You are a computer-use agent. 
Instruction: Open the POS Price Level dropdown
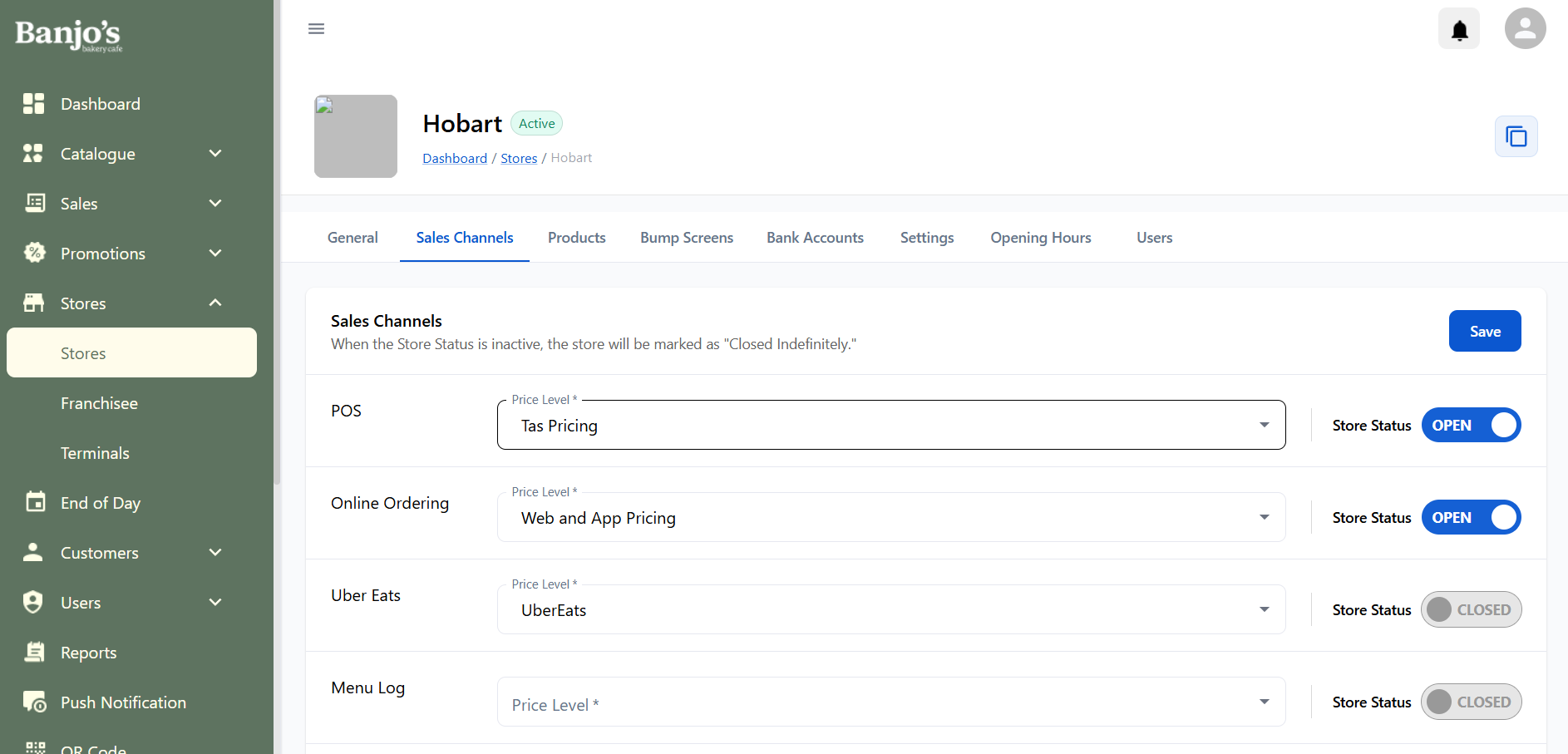pyautogui.click(x=890, y=426)
